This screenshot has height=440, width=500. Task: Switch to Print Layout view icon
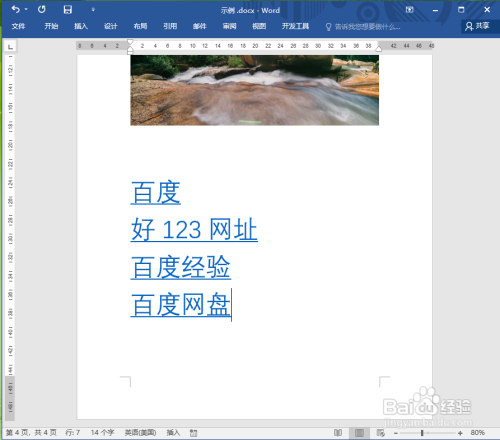click(359, 433)
